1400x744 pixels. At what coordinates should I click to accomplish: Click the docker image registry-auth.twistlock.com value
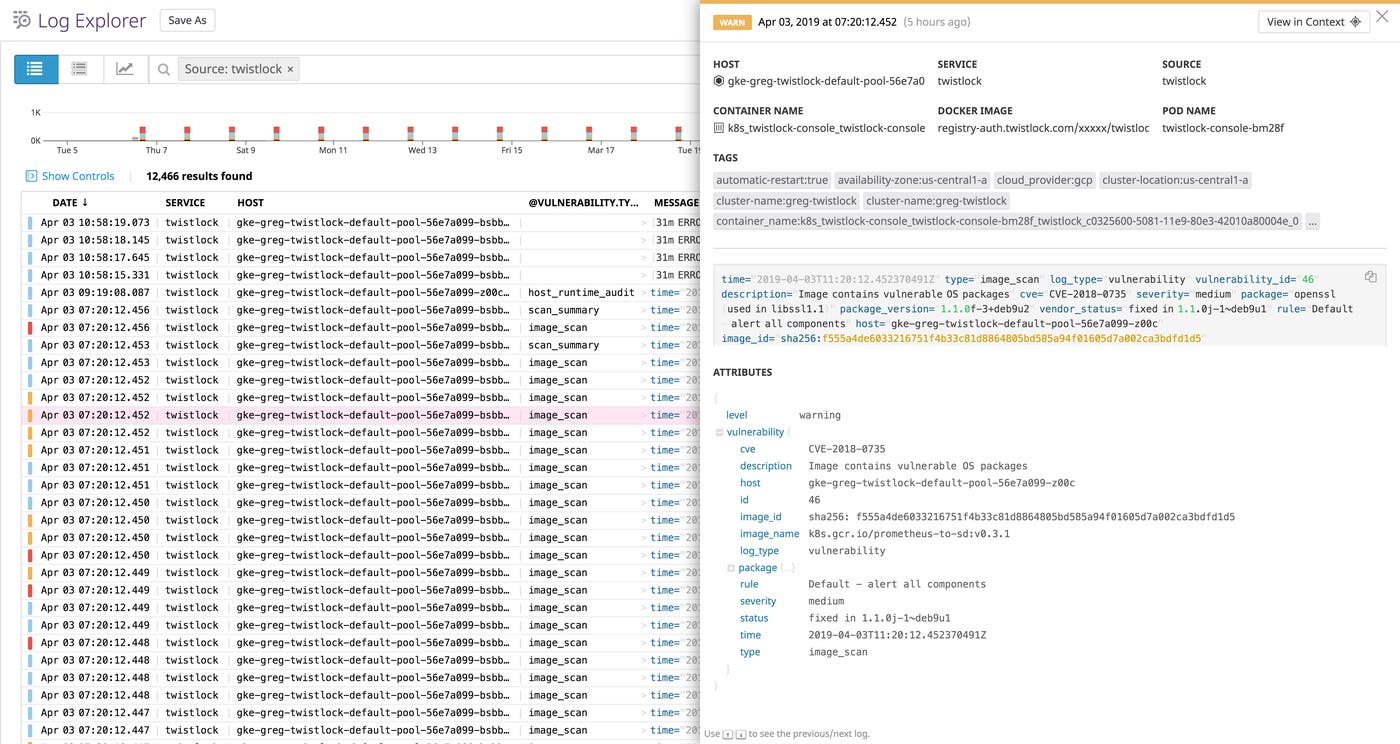pyautogui.click(x=1043, y=128)
